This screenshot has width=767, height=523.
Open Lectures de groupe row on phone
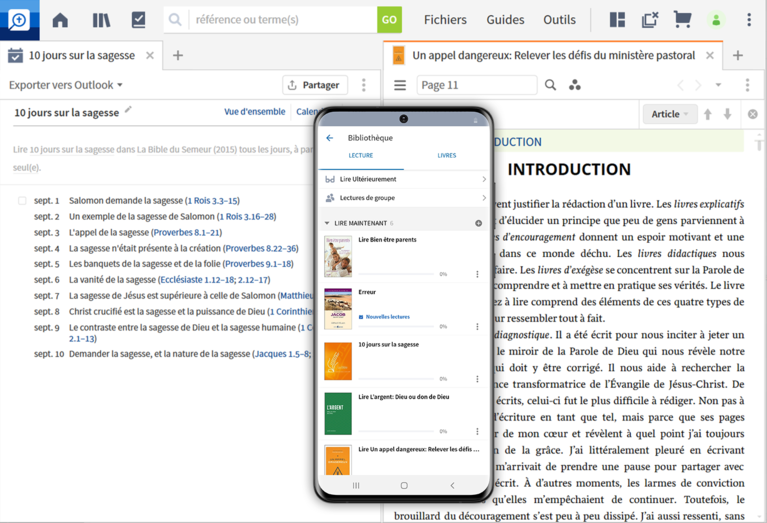[405, 198]
